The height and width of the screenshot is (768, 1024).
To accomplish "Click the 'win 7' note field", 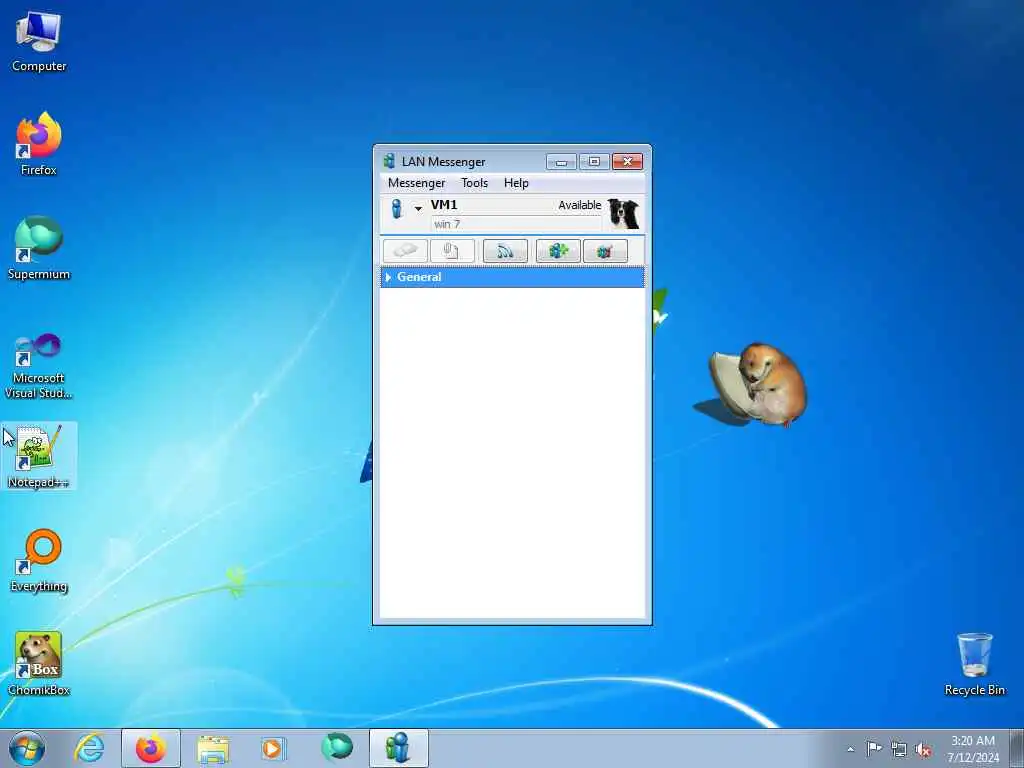I will click(516, 224).
